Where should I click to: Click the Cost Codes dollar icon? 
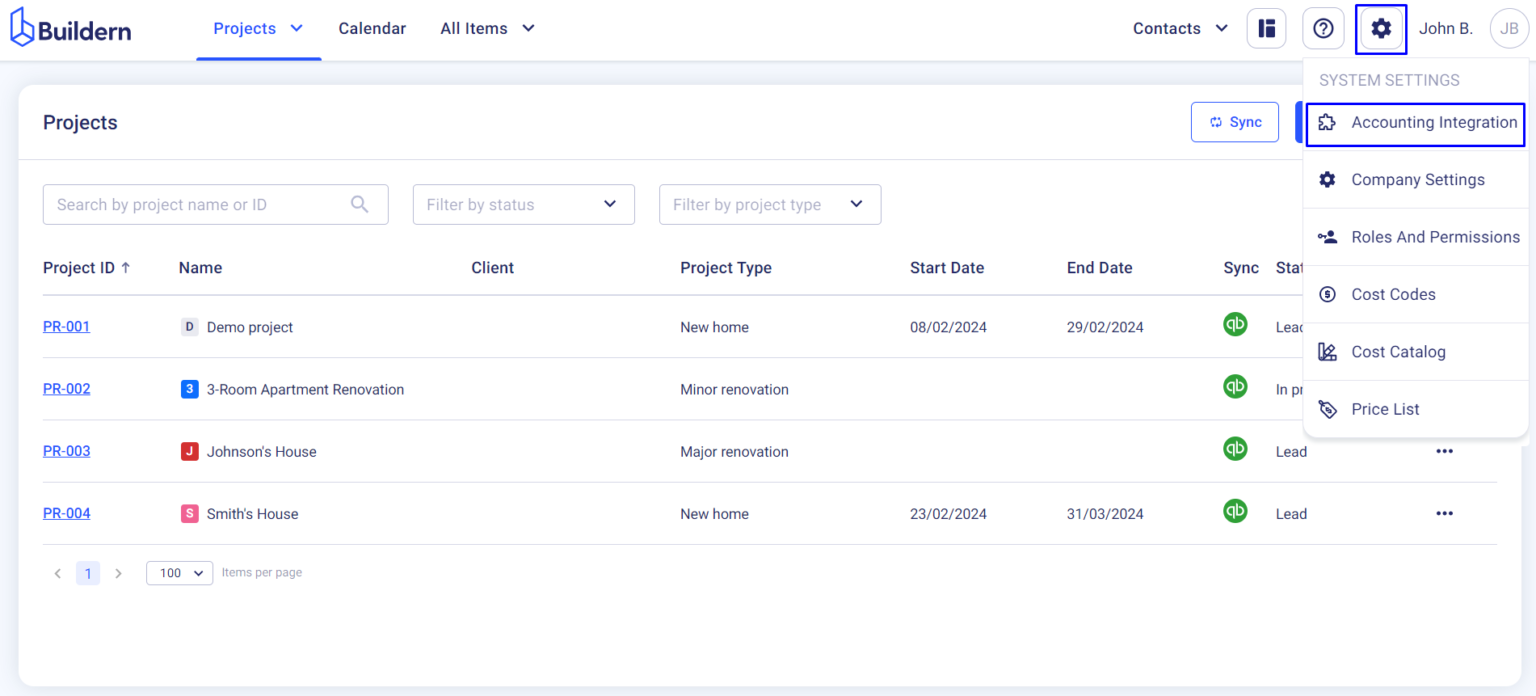(1327, 294)
